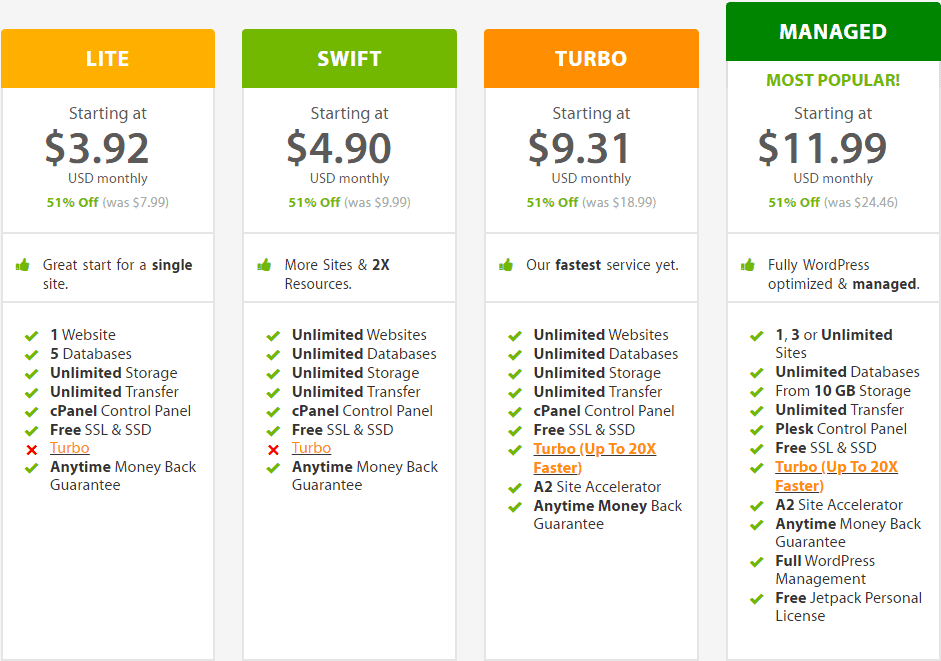Click checkmark icon next to '5 Databases'

pos(31,355)
